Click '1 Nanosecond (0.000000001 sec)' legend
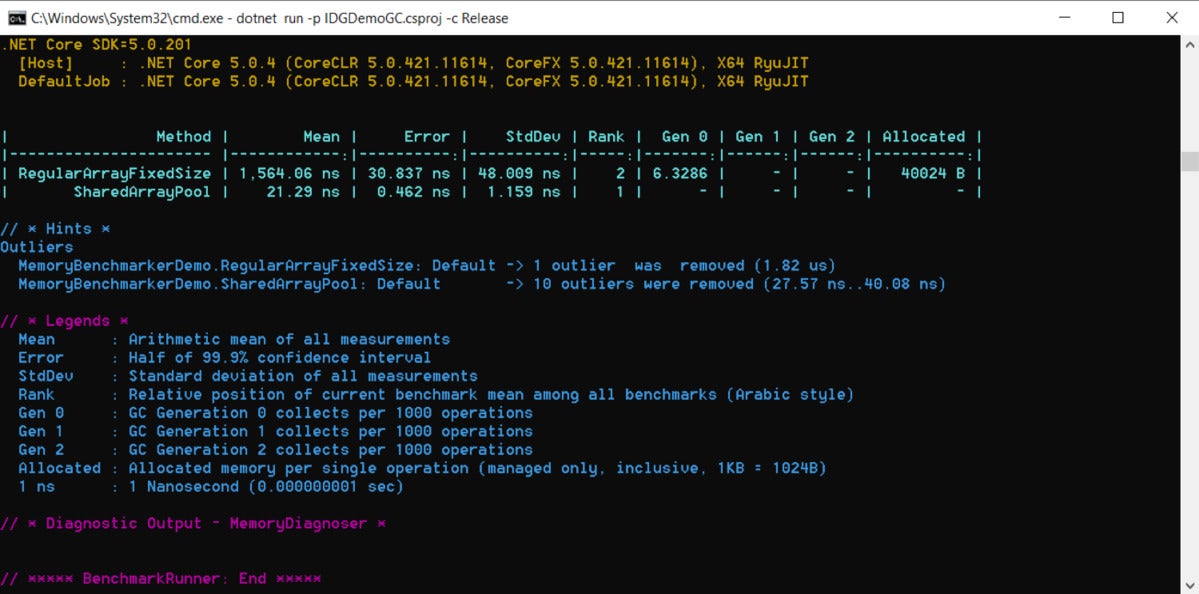 coord(266,486)
